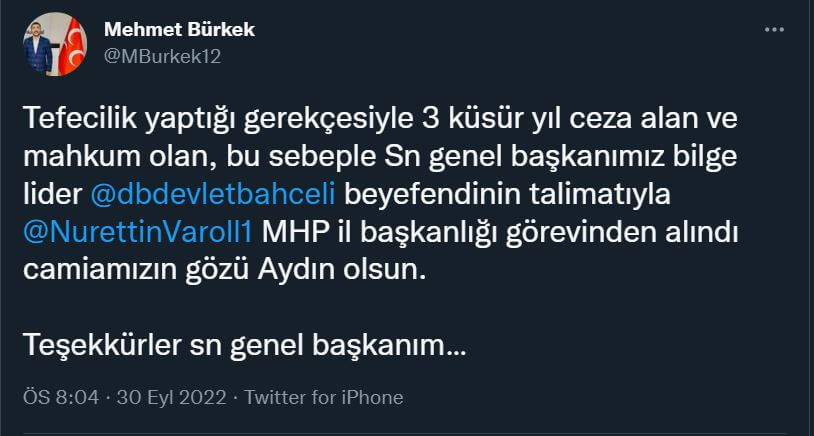
Task: Click the @MBurkek12 handle
Action: point(162,56)
